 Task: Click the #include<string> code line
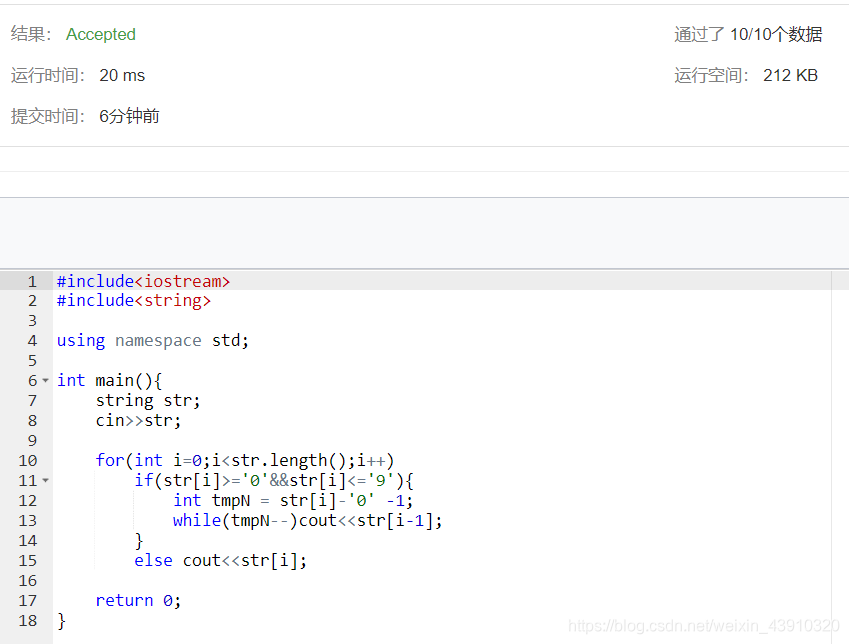(134, 301)
